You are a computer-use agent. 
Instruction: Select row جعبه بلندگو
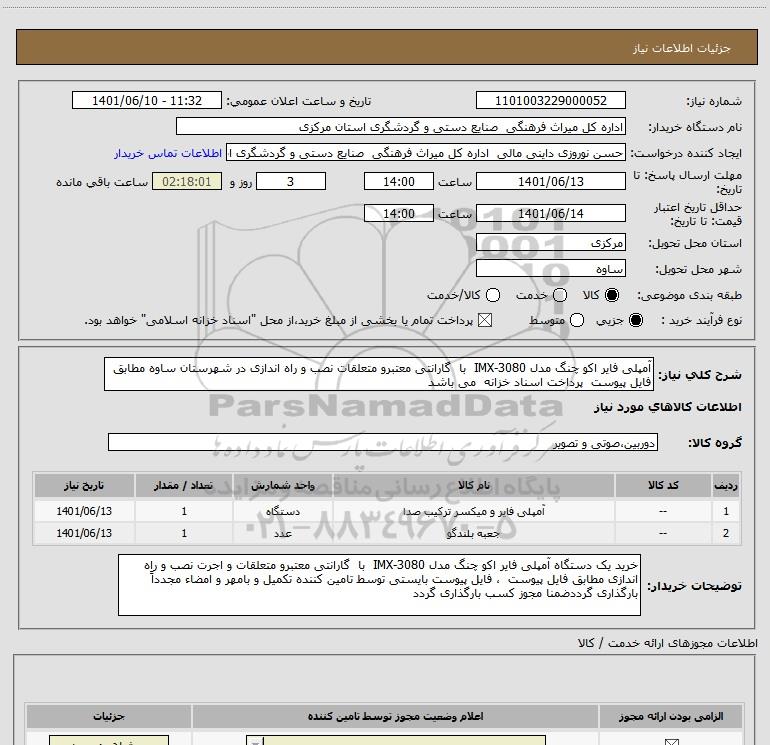387,533
